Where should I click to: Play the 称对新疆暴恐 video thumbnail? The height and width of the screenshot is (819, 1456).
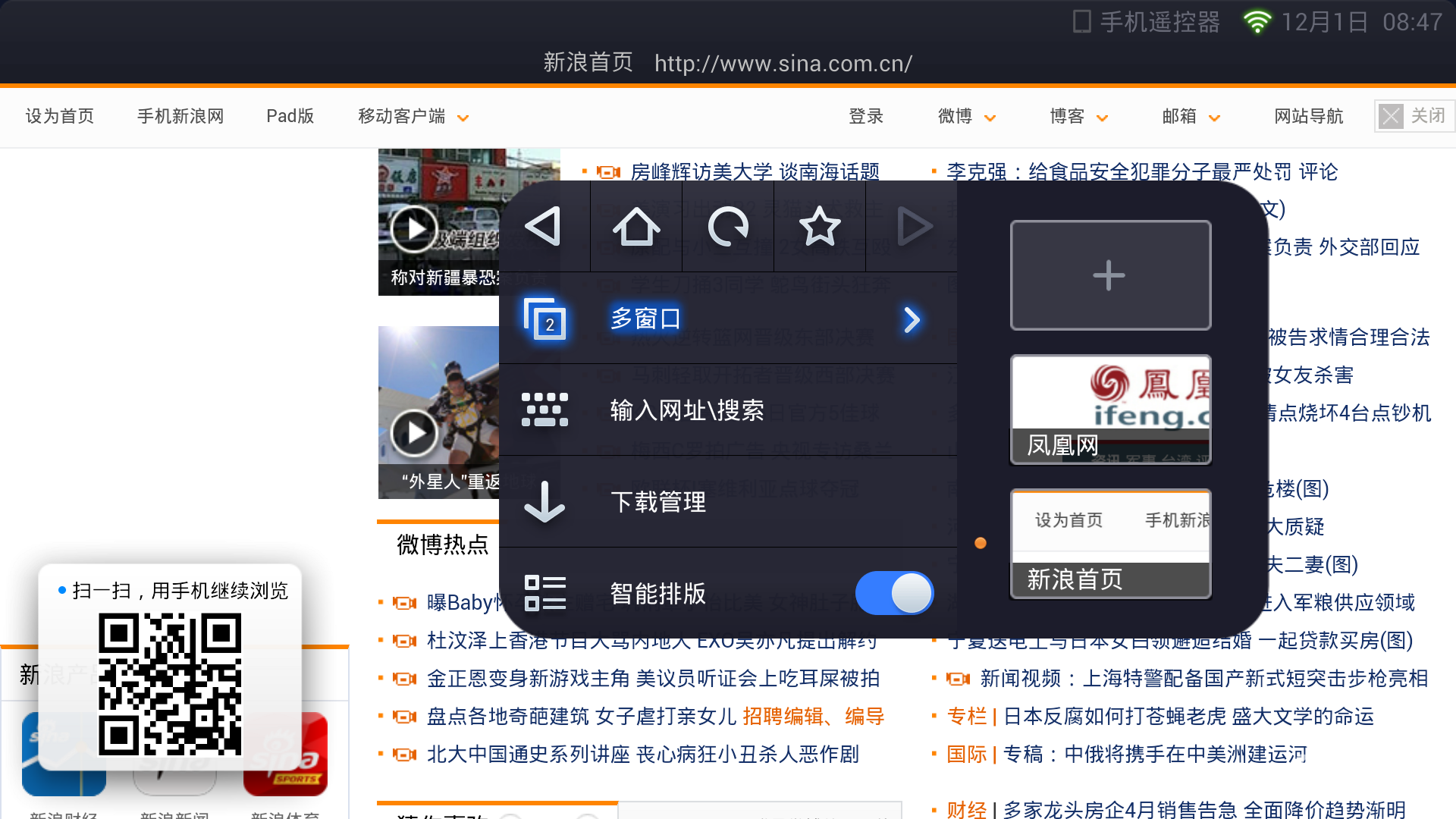pos(414,228)
